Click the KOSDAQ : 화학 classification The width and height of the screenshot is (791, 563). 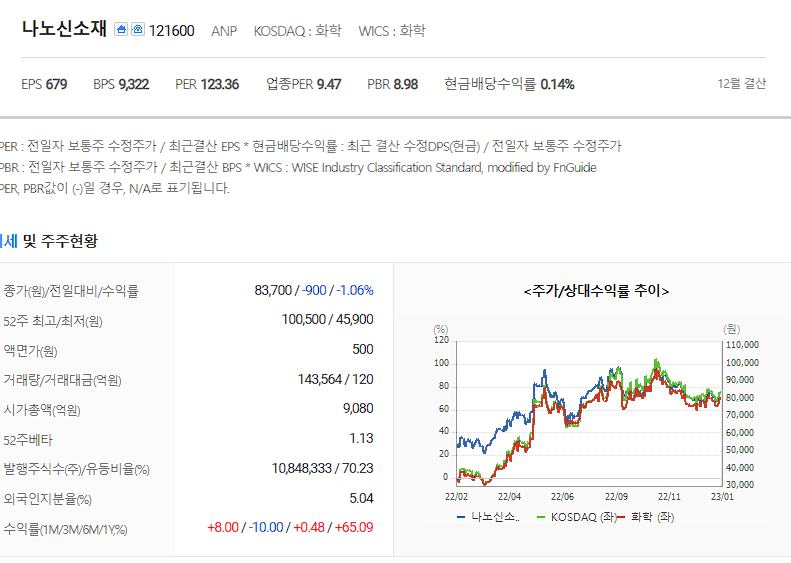pos(298,31)
